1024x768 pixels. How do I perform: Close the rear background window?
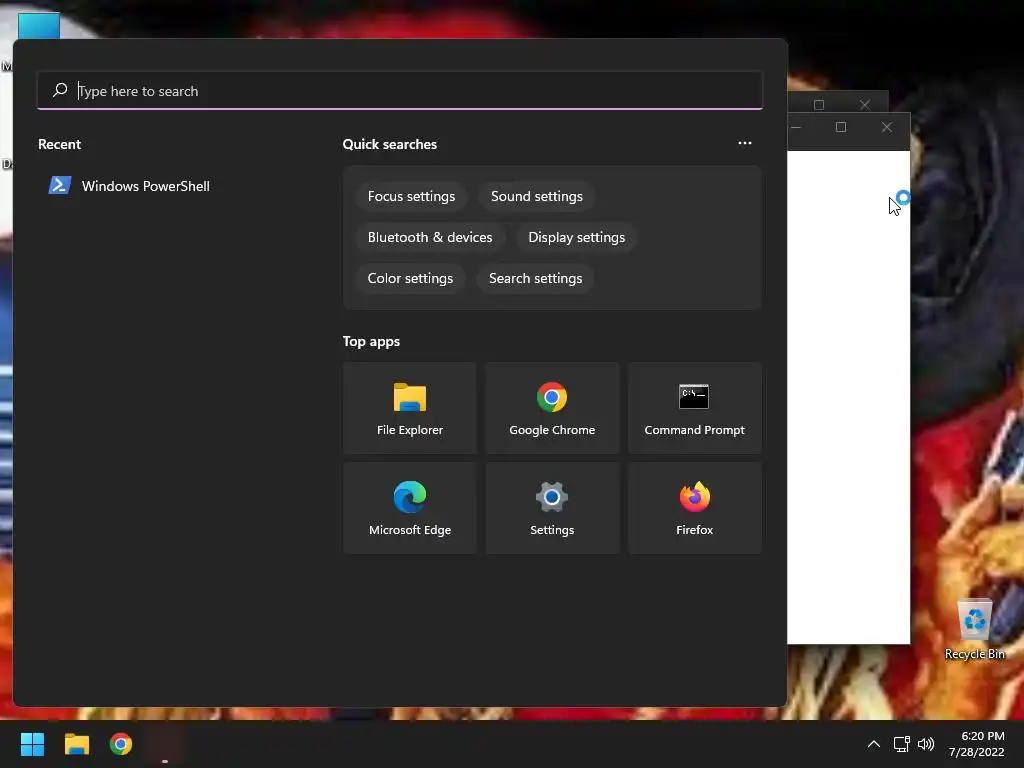[865, 104]
